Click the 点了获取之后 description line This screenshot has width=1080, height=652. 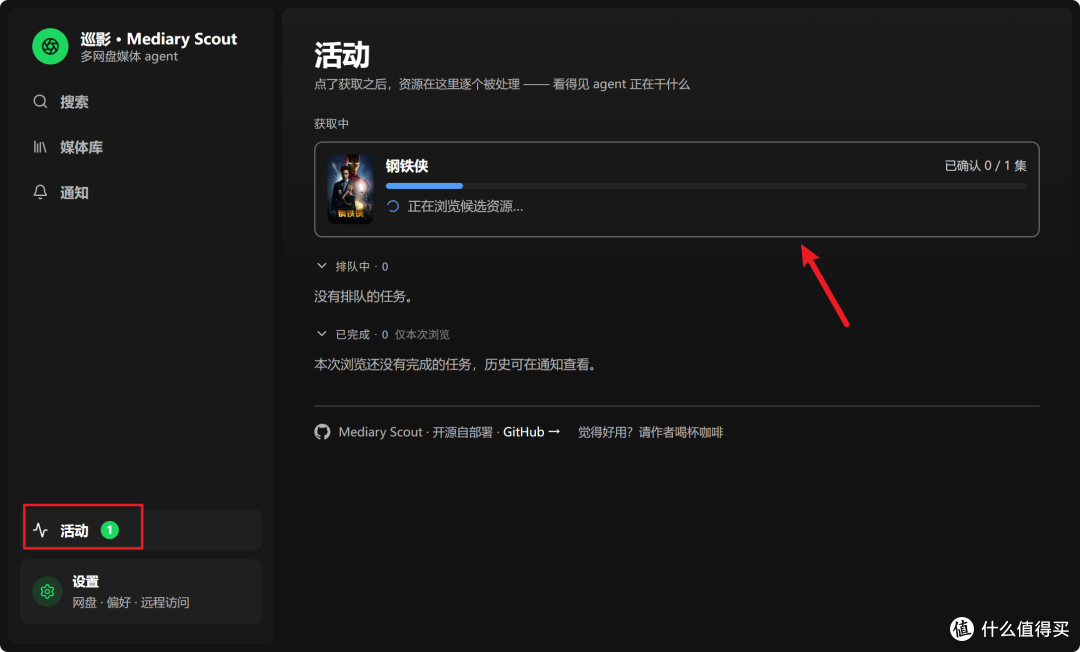[502, 84]
